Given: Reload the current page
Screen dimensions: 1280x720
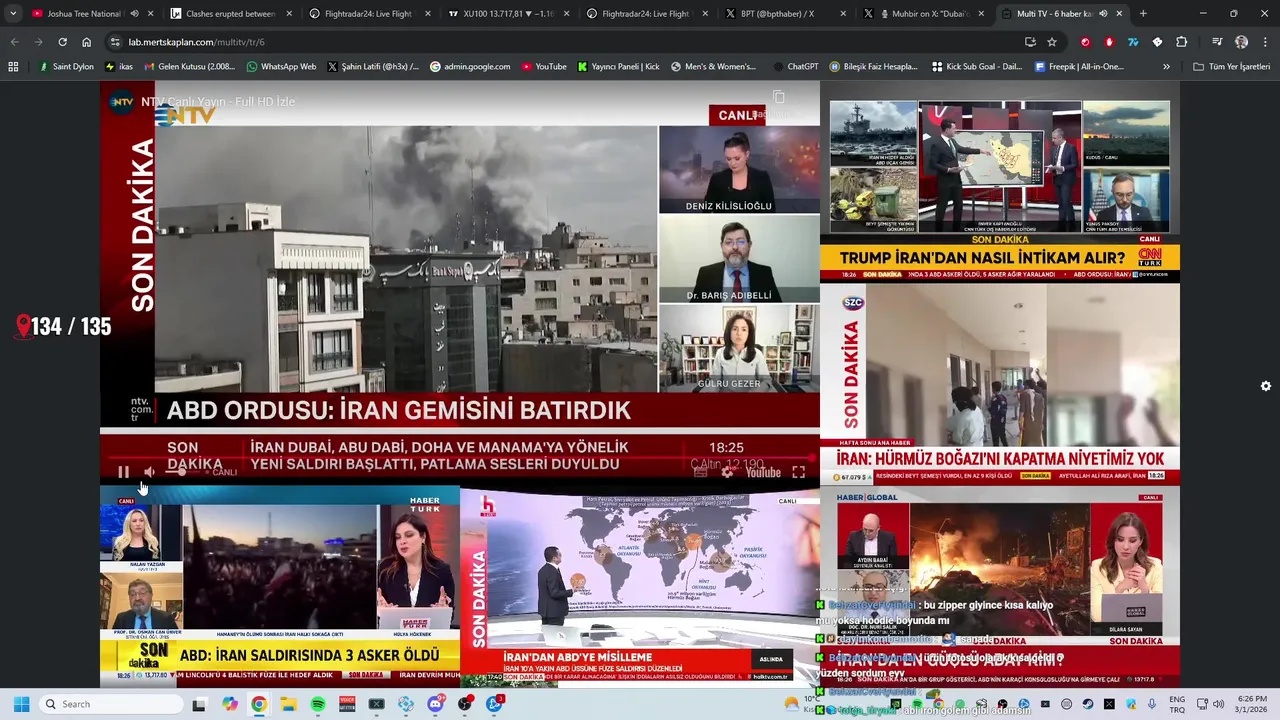Looking at the screenshot, I should click(62, 42).
